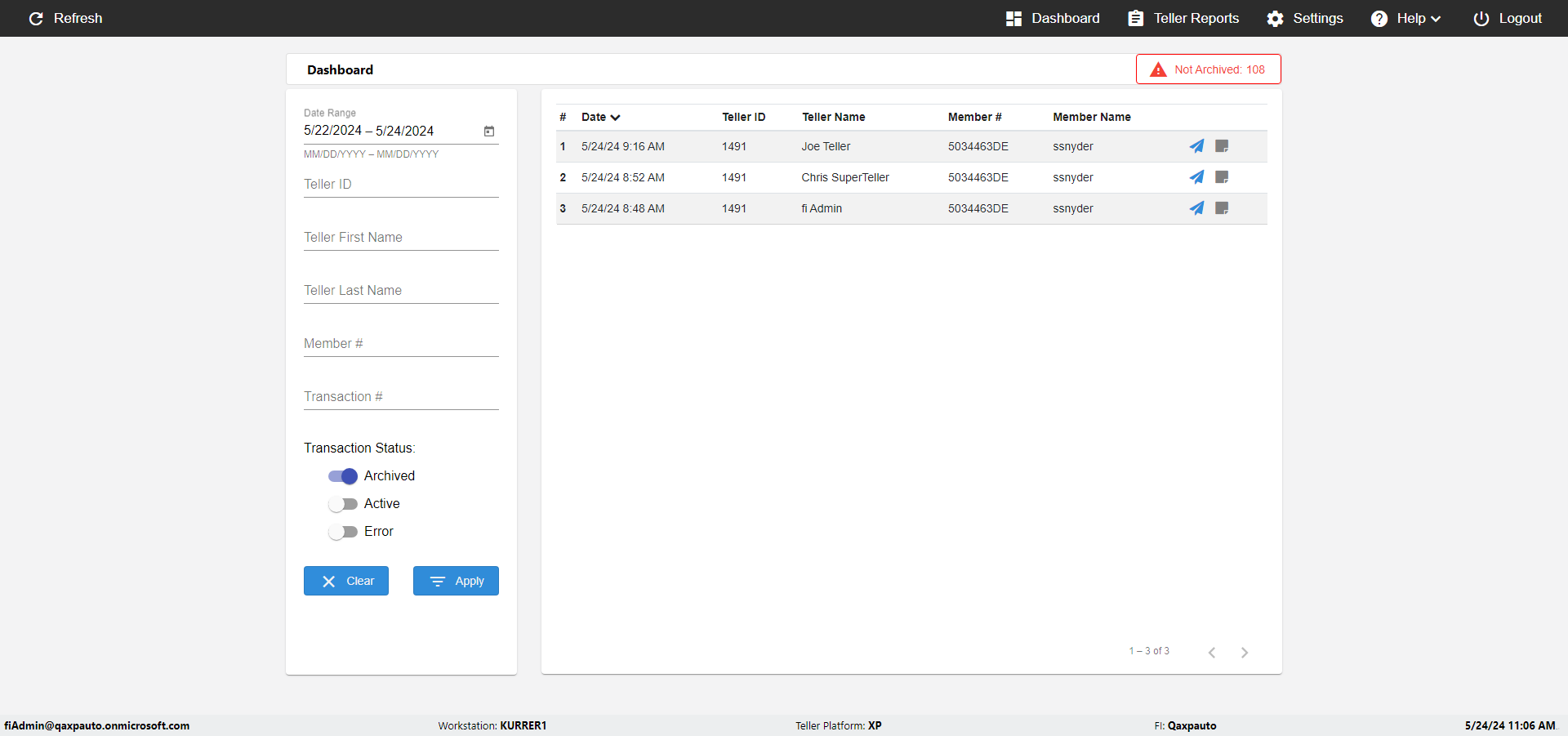Expand the Help dropdown menu
The width and height of the screenshot is (1568, 736).
pyautogui.click(x=1405, y=18)
